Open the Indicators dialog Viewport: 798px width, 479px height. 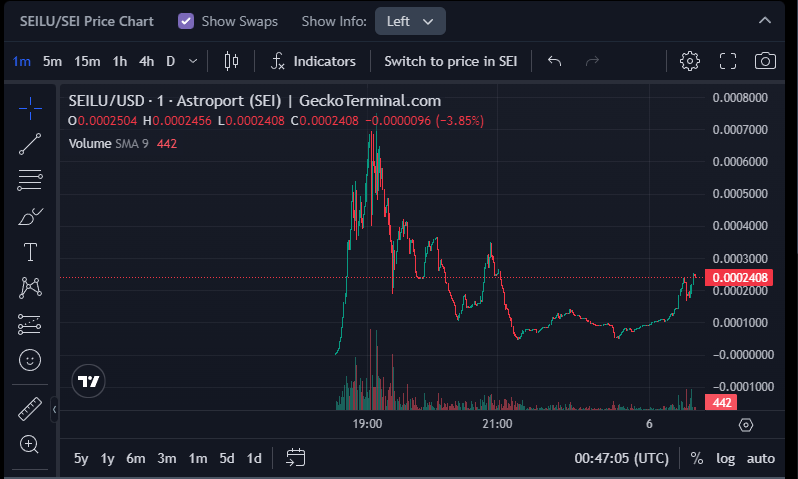(313, 61)
